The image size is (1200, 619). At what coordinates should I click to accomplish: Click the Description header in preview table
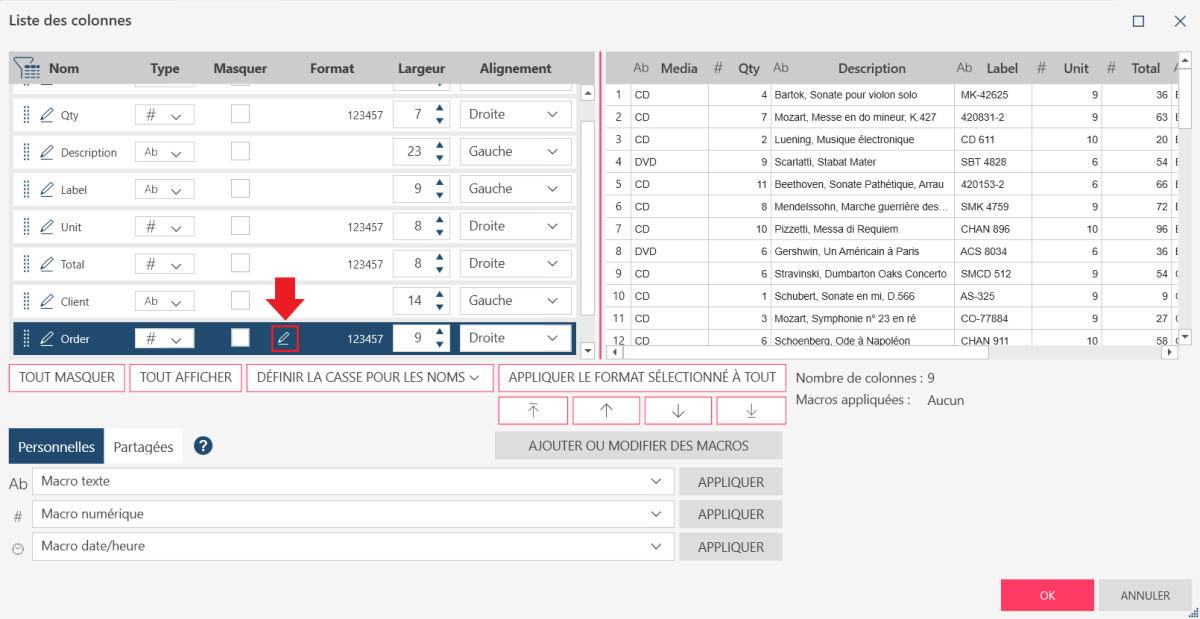point(872,69)
